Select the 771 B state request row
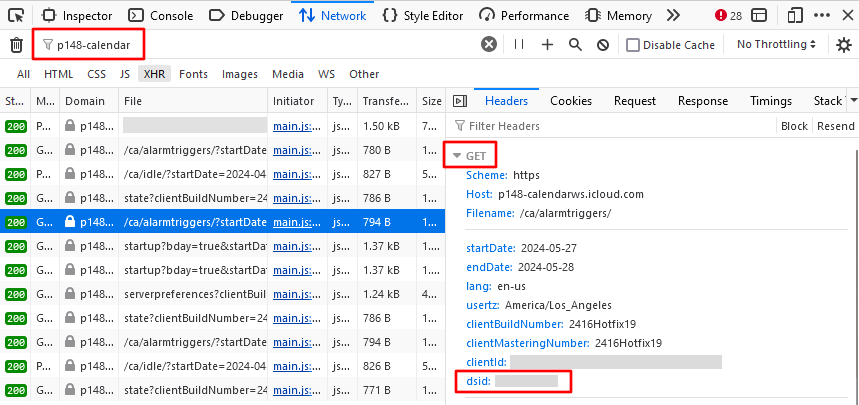 tap(222, 390)
